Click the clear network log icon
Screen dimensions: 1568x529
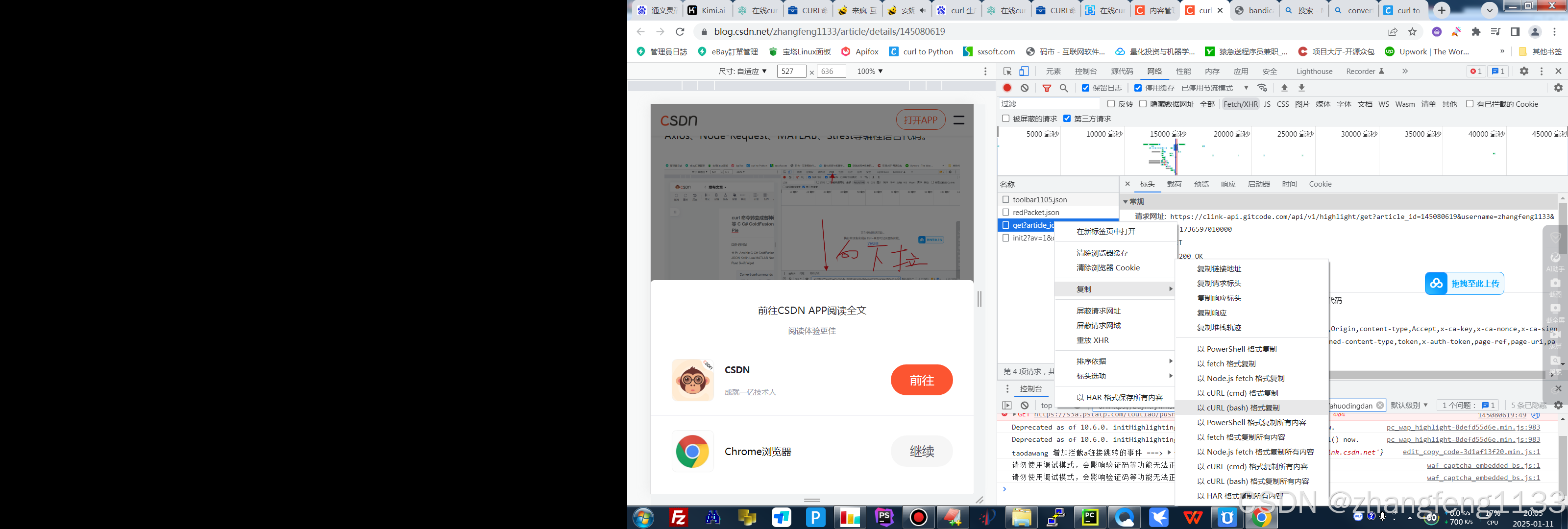pos(1025,88)
